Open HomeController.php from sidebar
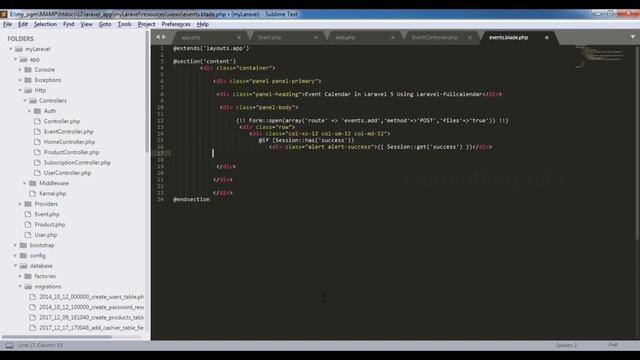Screen dimensions: 640x360 pyautogui.click(x=69, y=142)
